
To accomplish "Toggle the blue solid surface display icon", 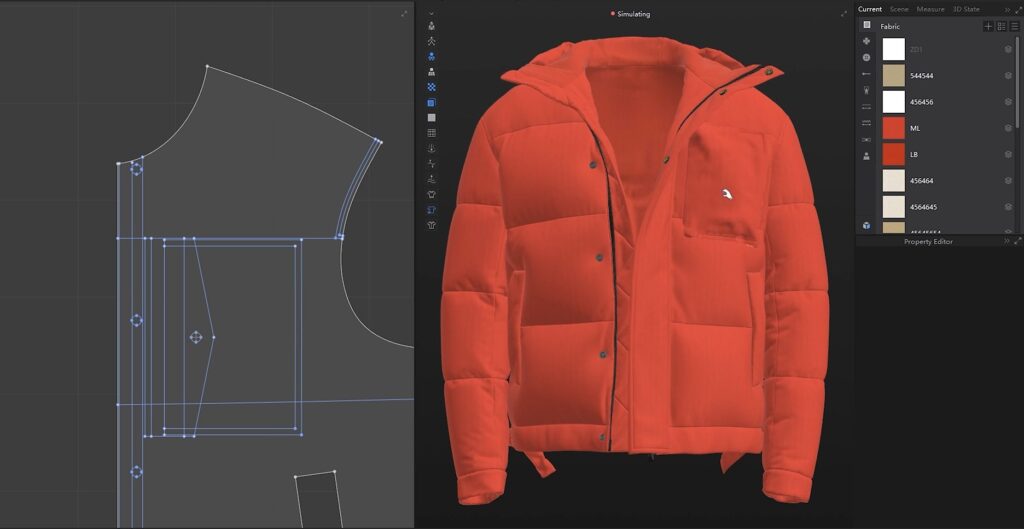I will pos(431,102).
